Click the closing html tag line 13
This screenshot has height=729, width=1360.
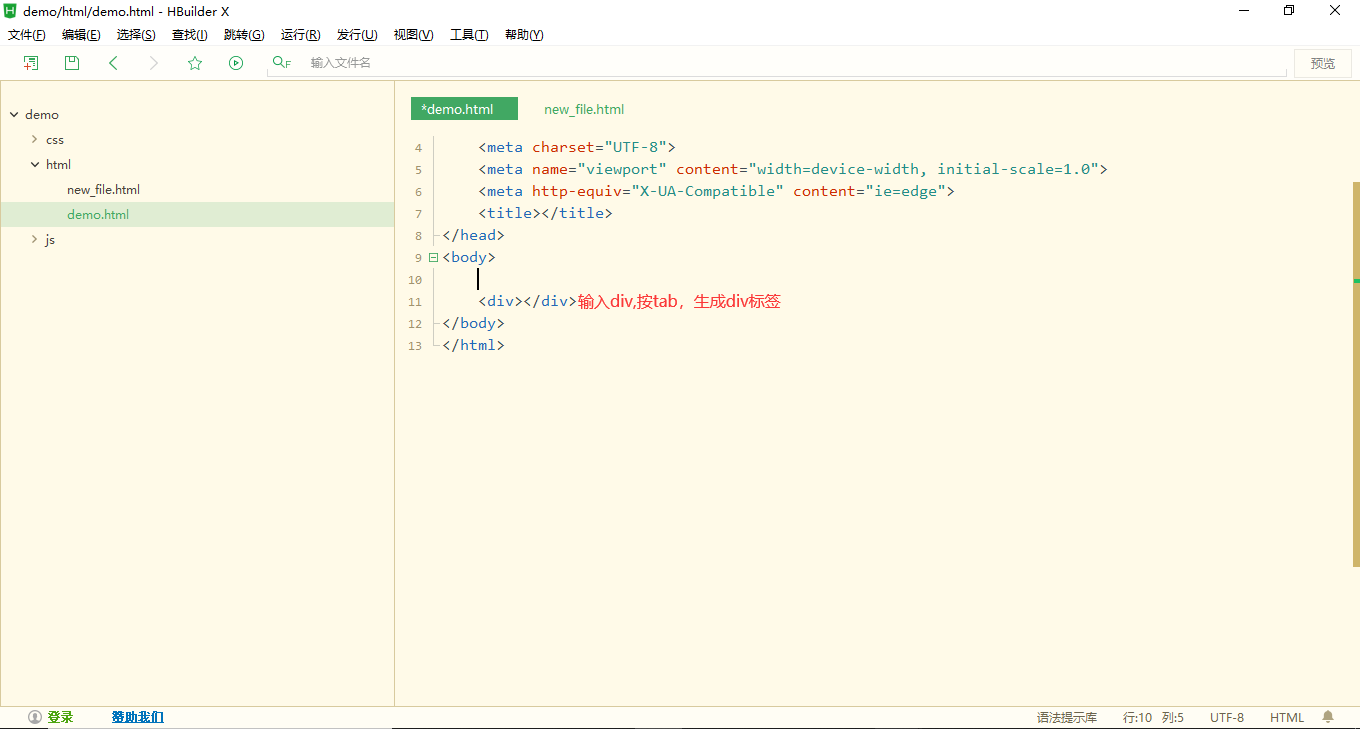(x=473, y=345)
